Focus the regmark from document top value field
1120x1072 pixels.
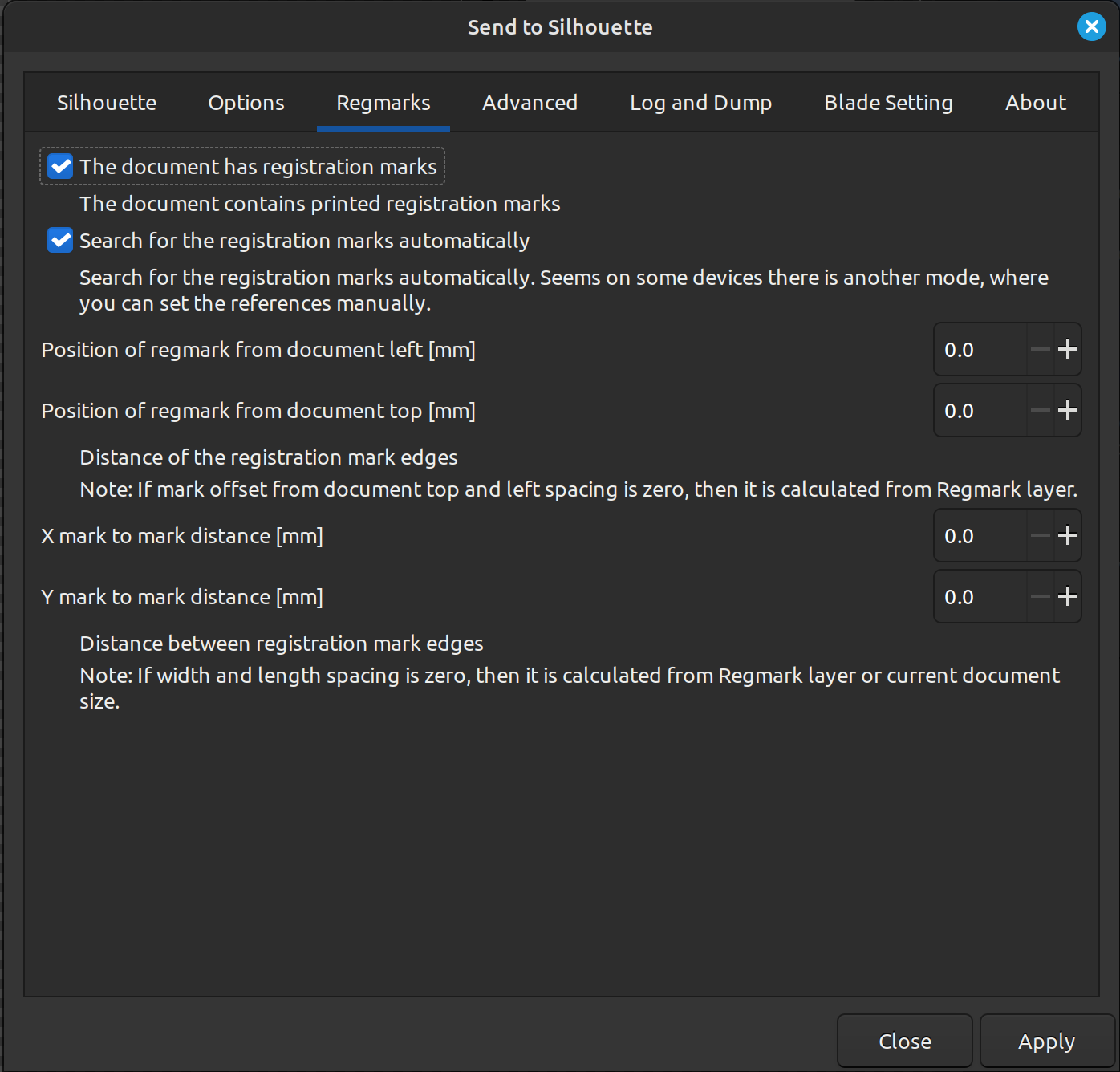980,410
